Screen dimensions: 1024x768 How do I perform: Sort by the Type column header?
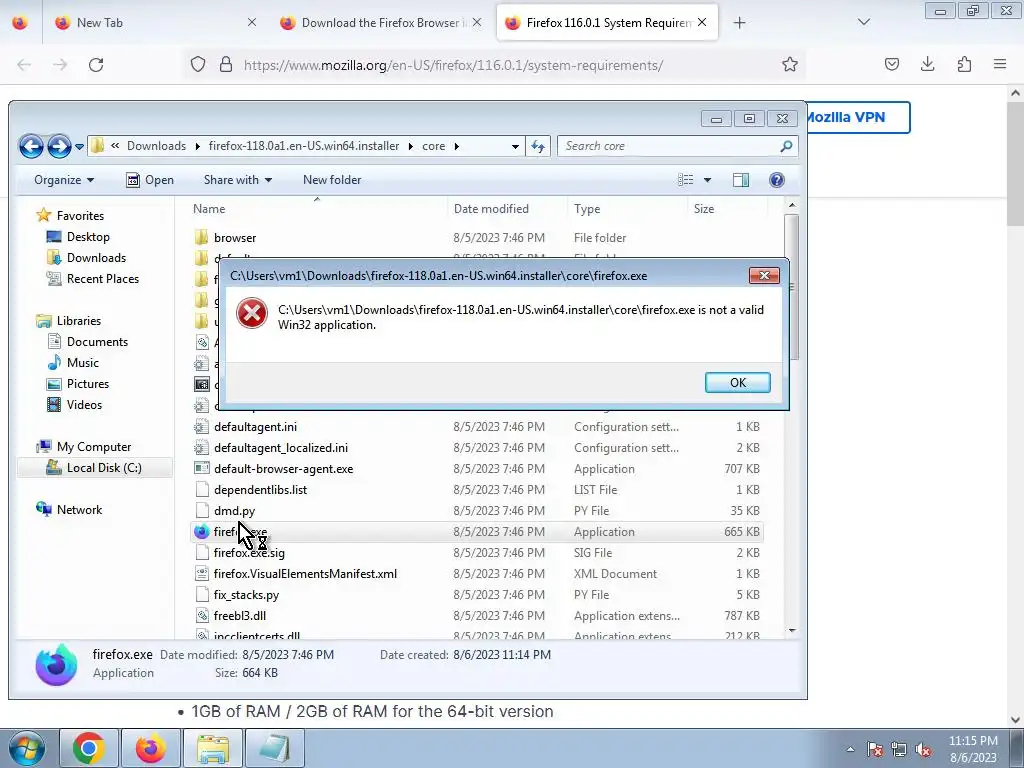point(627,209)
